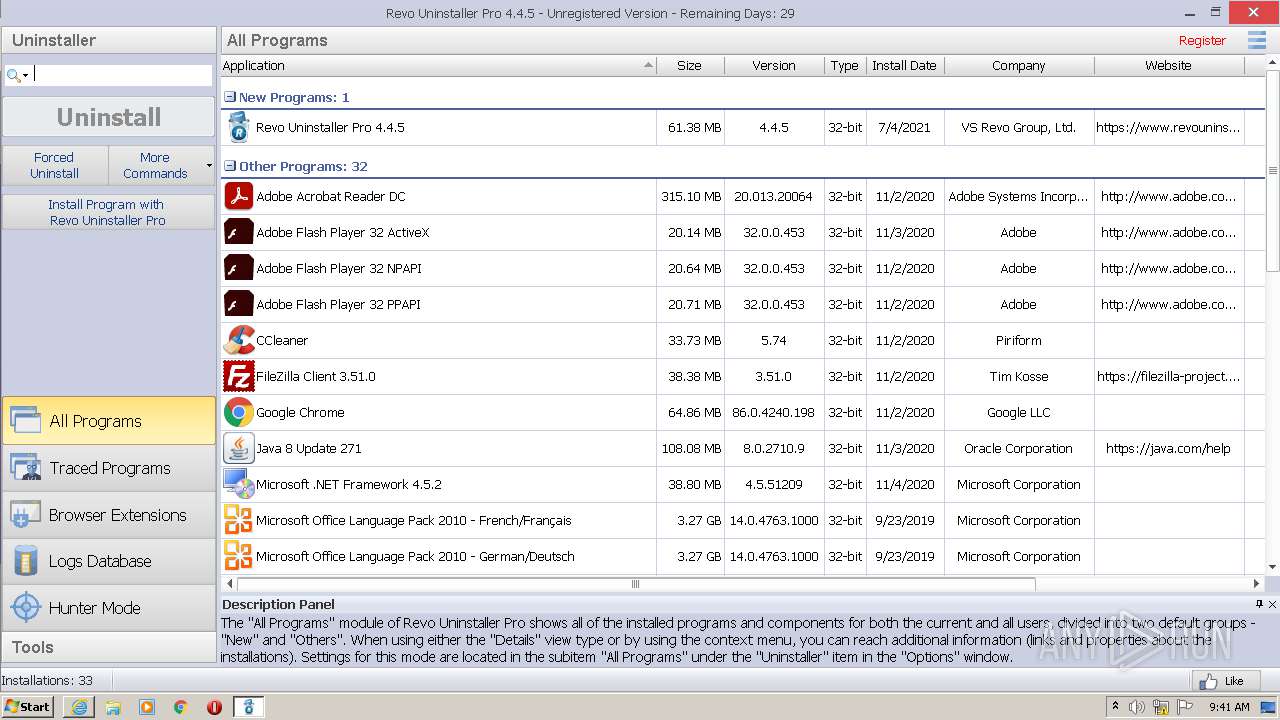The image size is (1280, 720).
Task: Collapse the New Programs group
Action: tap(230, 97)
